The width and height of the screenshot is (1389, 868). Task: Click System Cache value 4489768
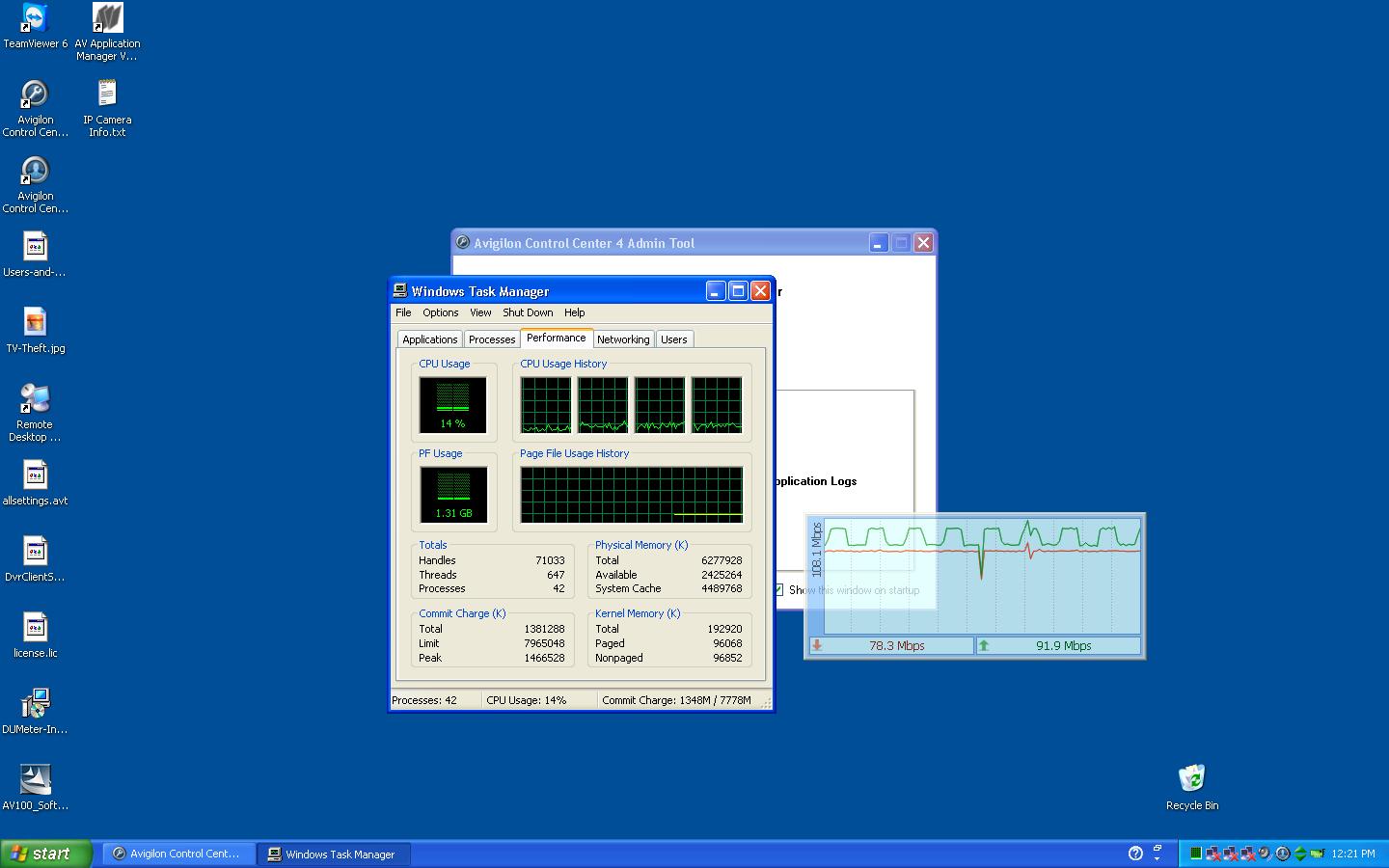point(722,588)
